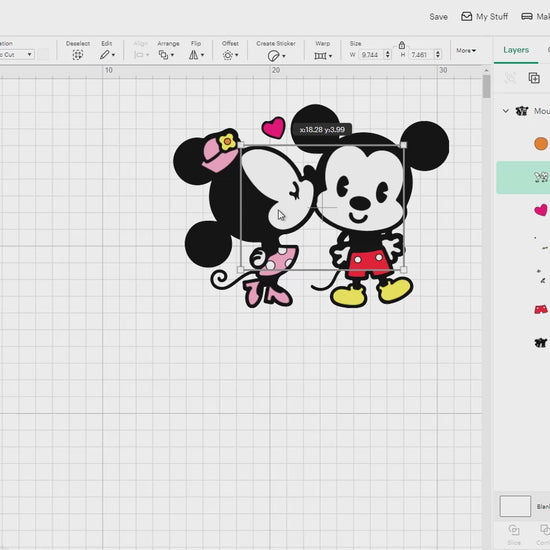Open the Flip tool
This screenshot has width=550, height=550.
[x=193, y=55]
